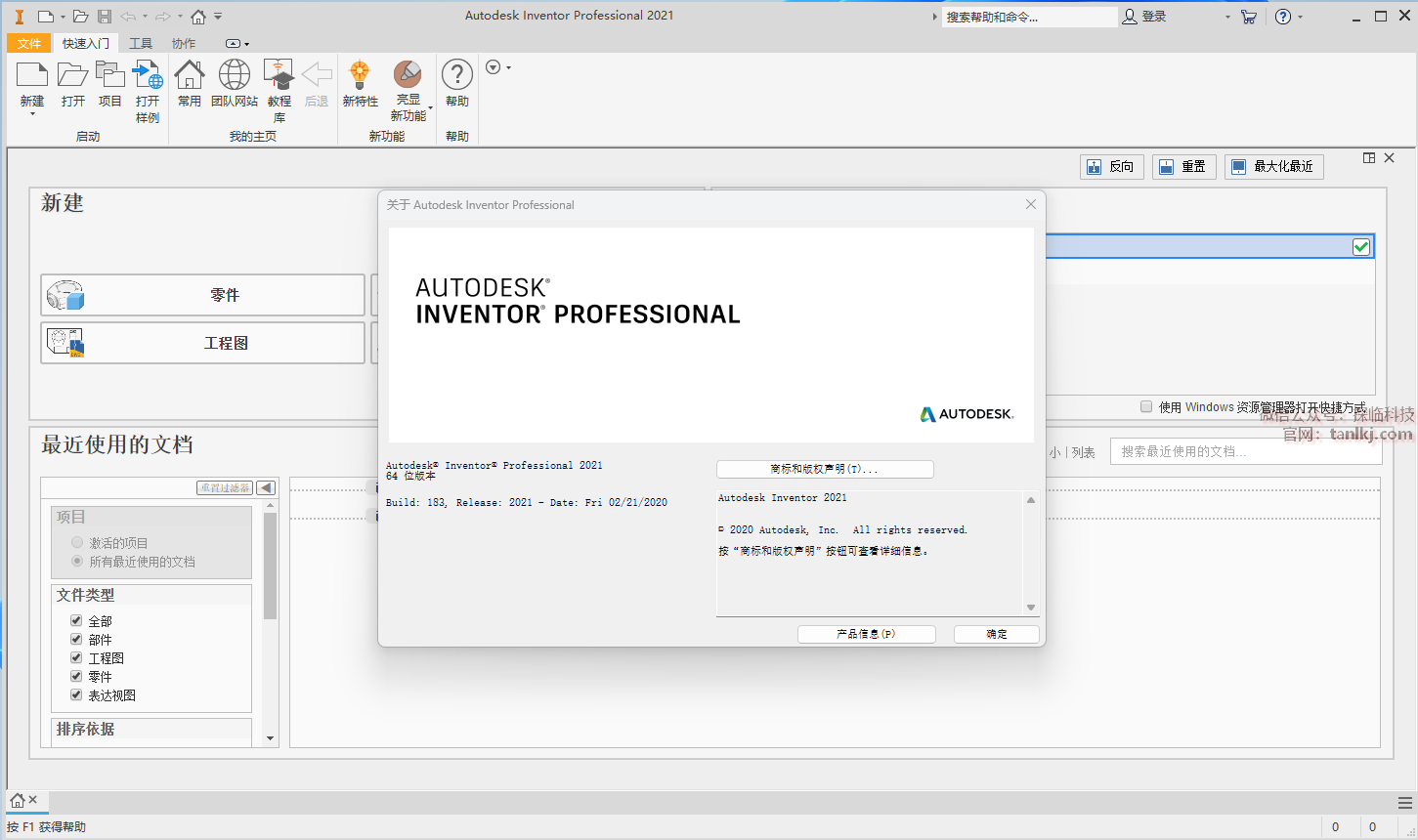This screenshot has width=1418, height=840.
Task: Open Help (帮助) question mark icon
Action: 456,76
